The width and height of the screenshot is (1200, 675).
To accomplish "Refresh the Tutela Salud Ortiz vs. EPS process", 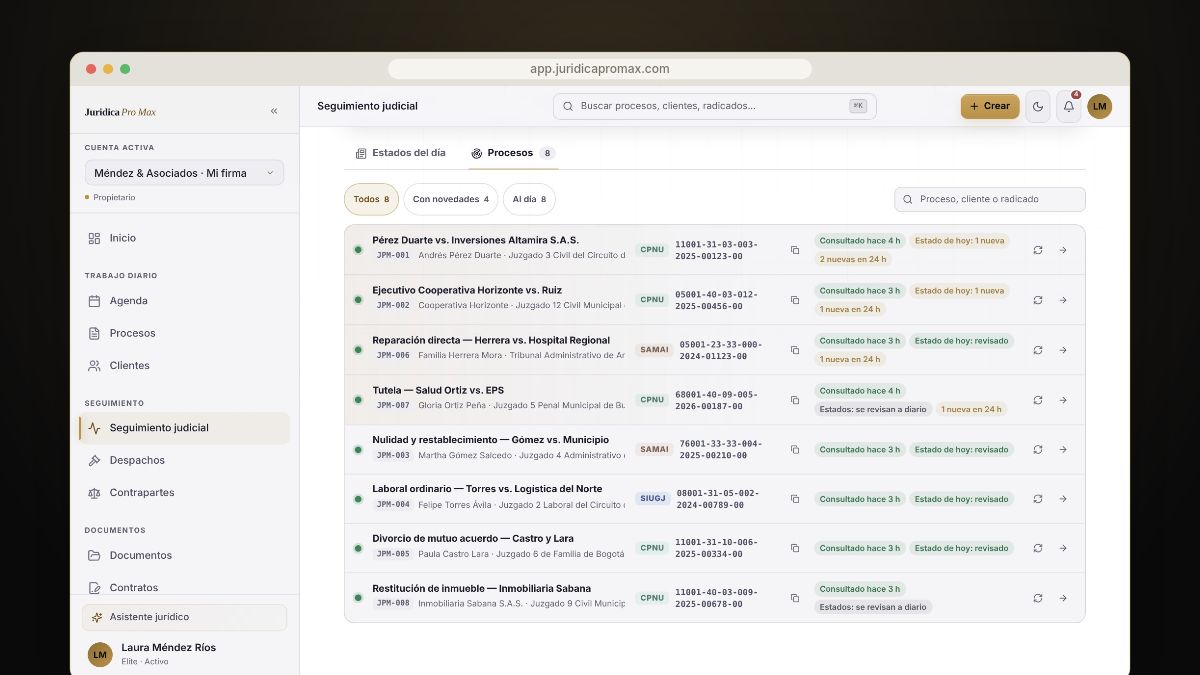I will click(1038, 400).
